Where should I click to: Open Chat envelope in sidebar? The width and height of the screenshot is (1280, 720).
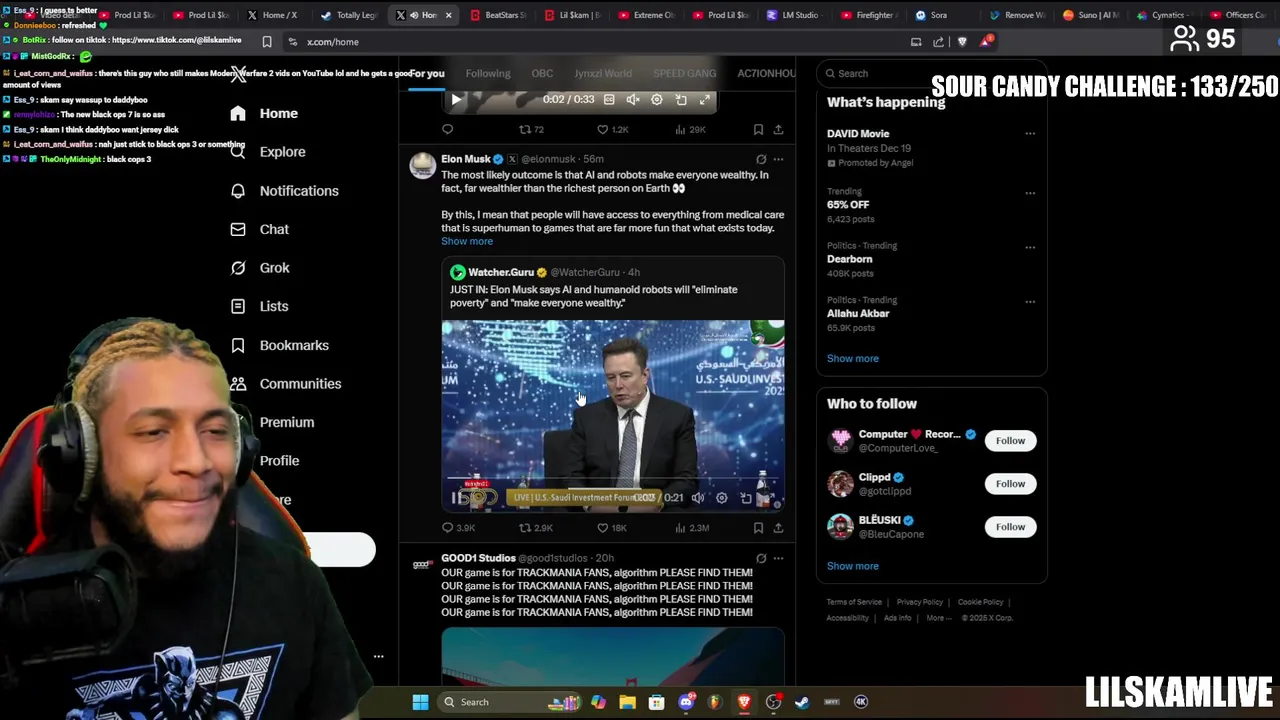(x=259, y=229)
